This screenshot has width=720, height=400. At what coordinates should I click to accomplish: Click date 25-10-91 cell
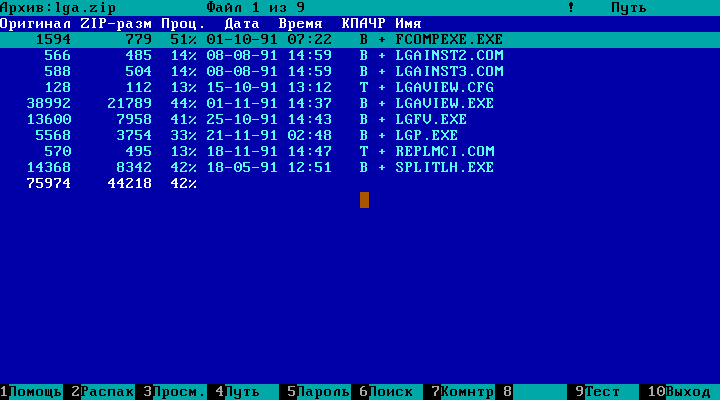(x=242, y=119)
